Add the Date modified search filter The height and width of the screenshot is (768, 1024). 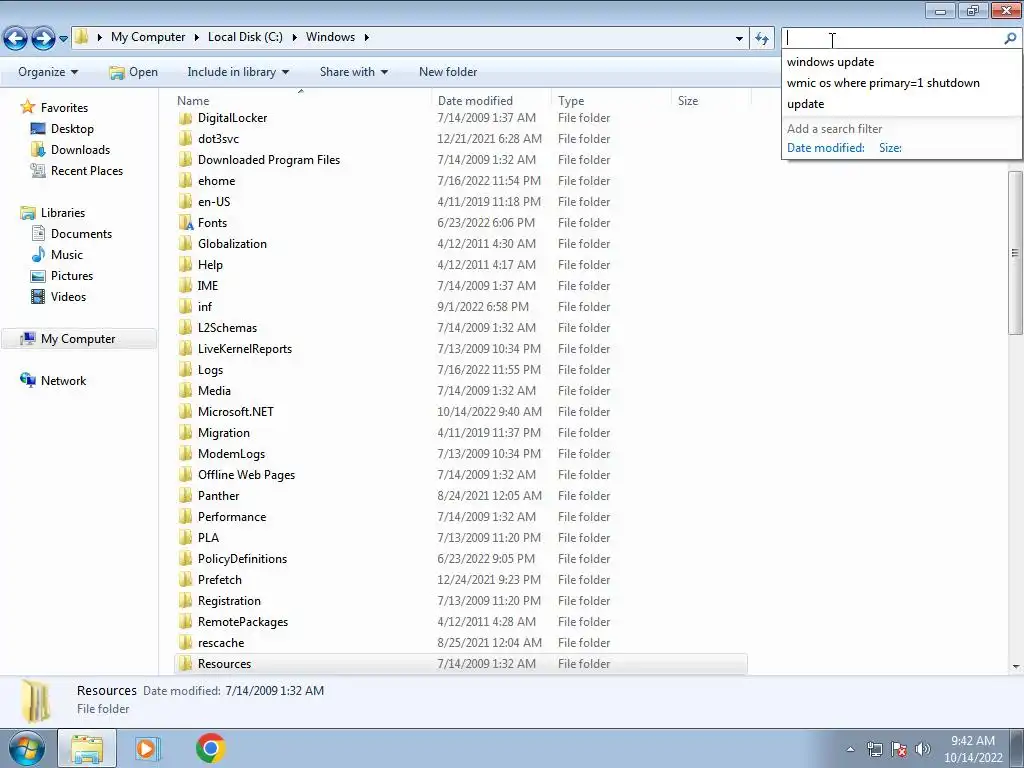(x=825, y=148)
